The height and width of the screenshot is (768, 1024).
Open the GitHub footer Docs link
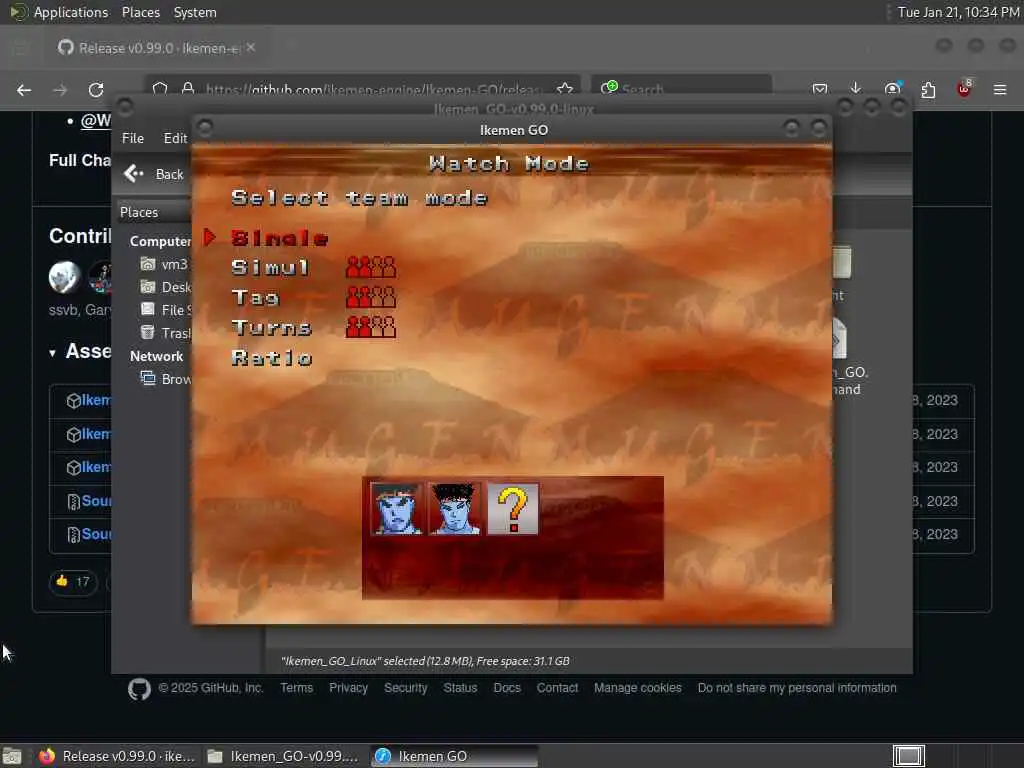(507, 688)
